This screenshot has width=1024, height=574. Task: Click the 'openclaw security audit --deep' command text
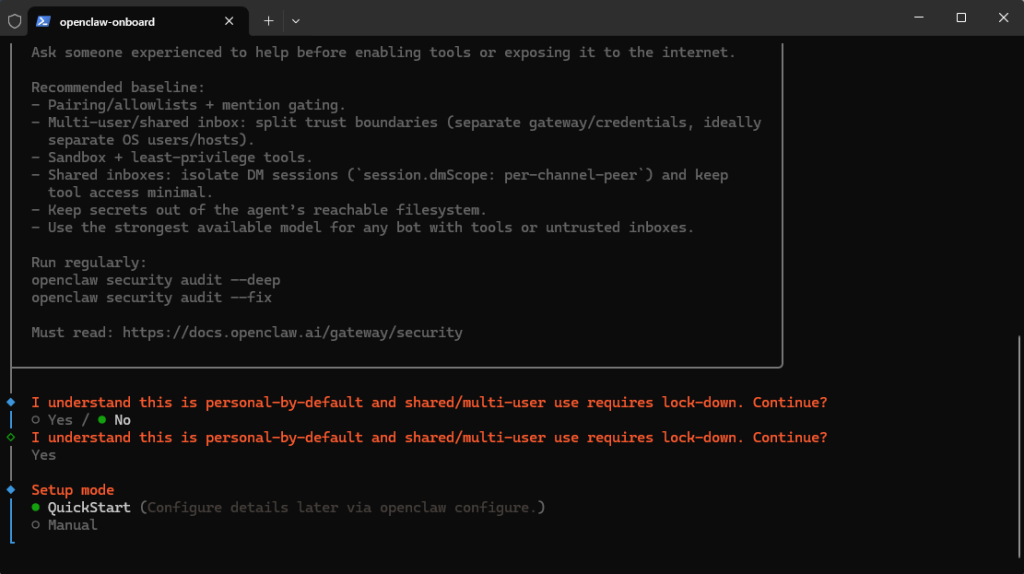[151, 280]
